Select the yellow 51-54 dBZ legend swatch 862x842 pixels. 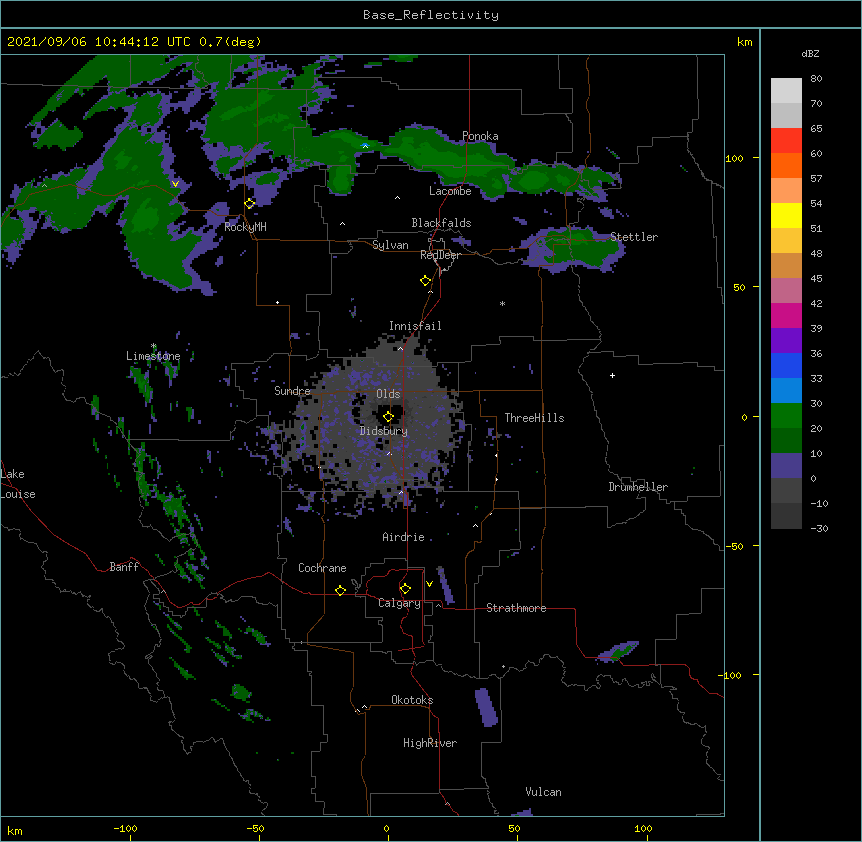[x=786, y=215]
